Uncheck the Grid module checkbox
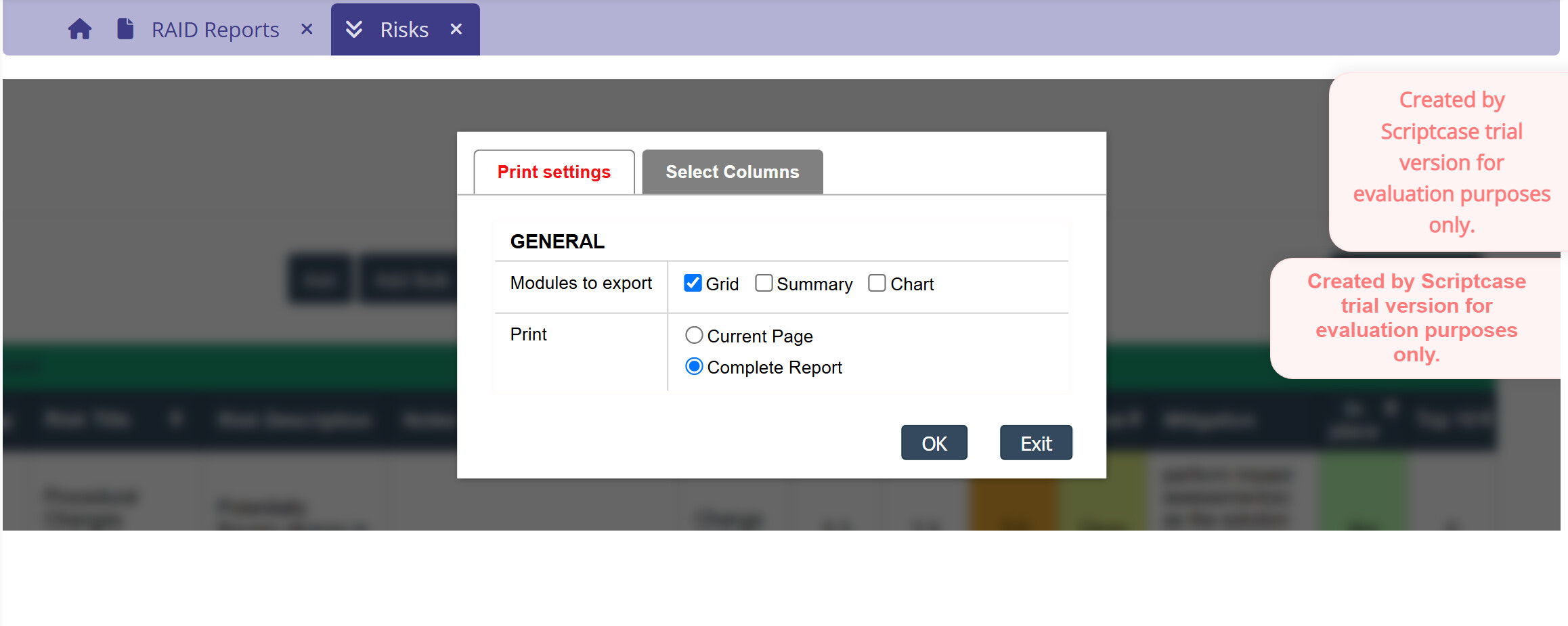The image size is (1568, 626). click(x=693, y=283)
